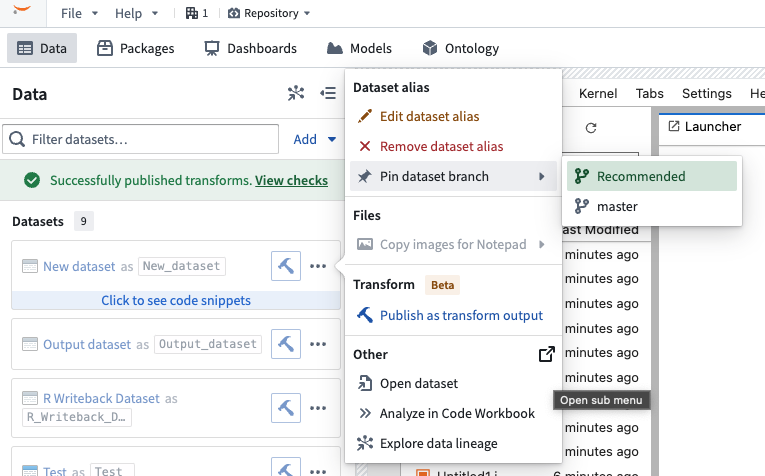Click the Datasets count badge 9
The width and height of the screenshot is (765, 476).
[83, 221]
